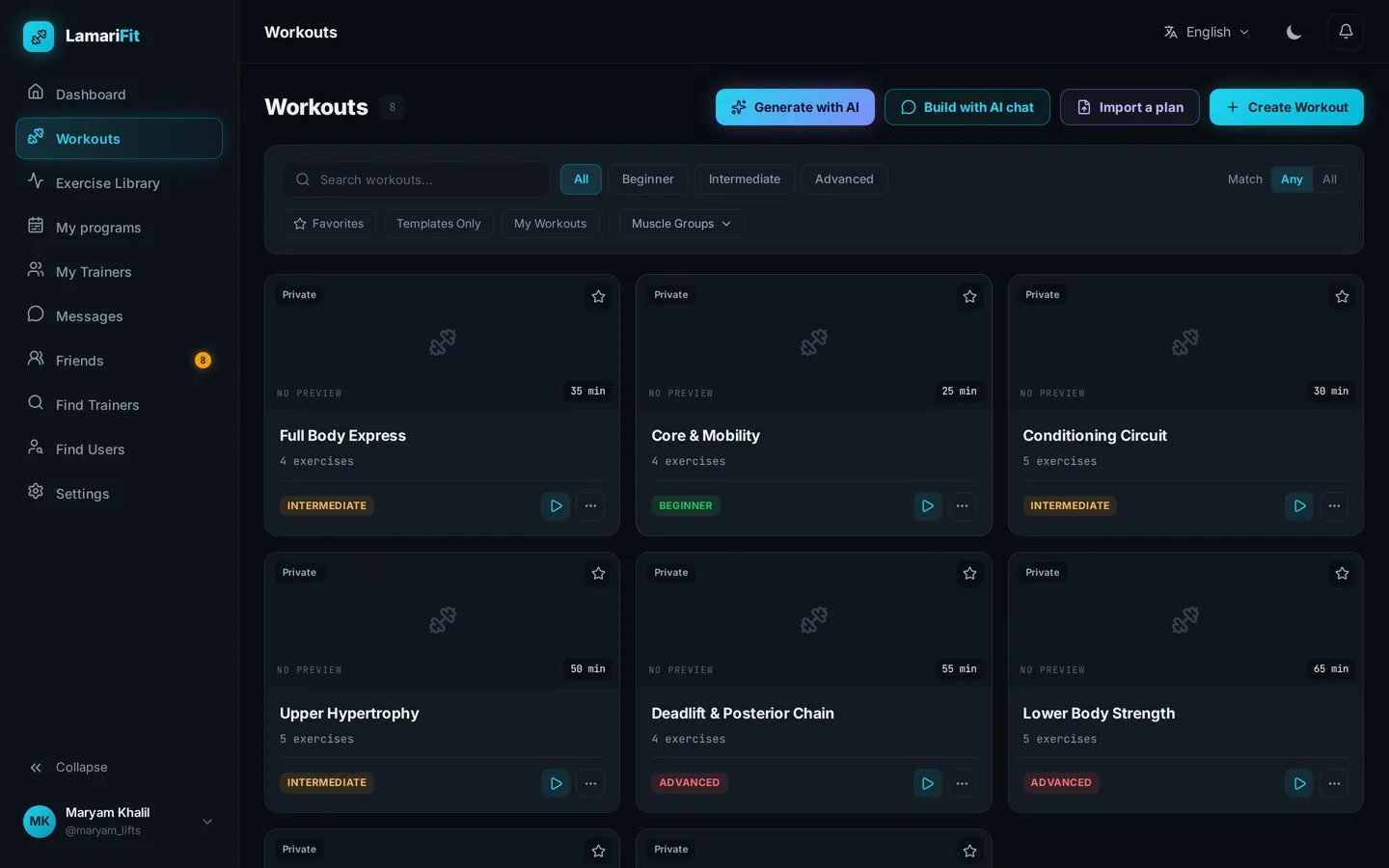The width and height of the screenshot is (1389, 868).
Task: Open the Lower Body Strength workout title
Action: click(x=1099, y=714)
